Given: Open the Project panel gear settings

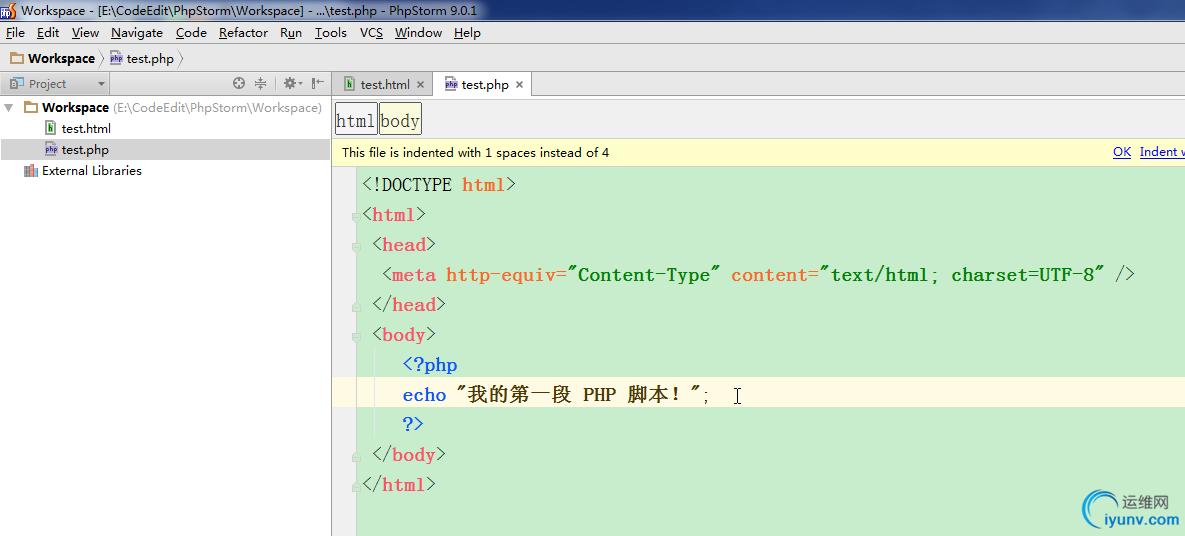Looking at the screenshot, I should click(x=292, y=83).
